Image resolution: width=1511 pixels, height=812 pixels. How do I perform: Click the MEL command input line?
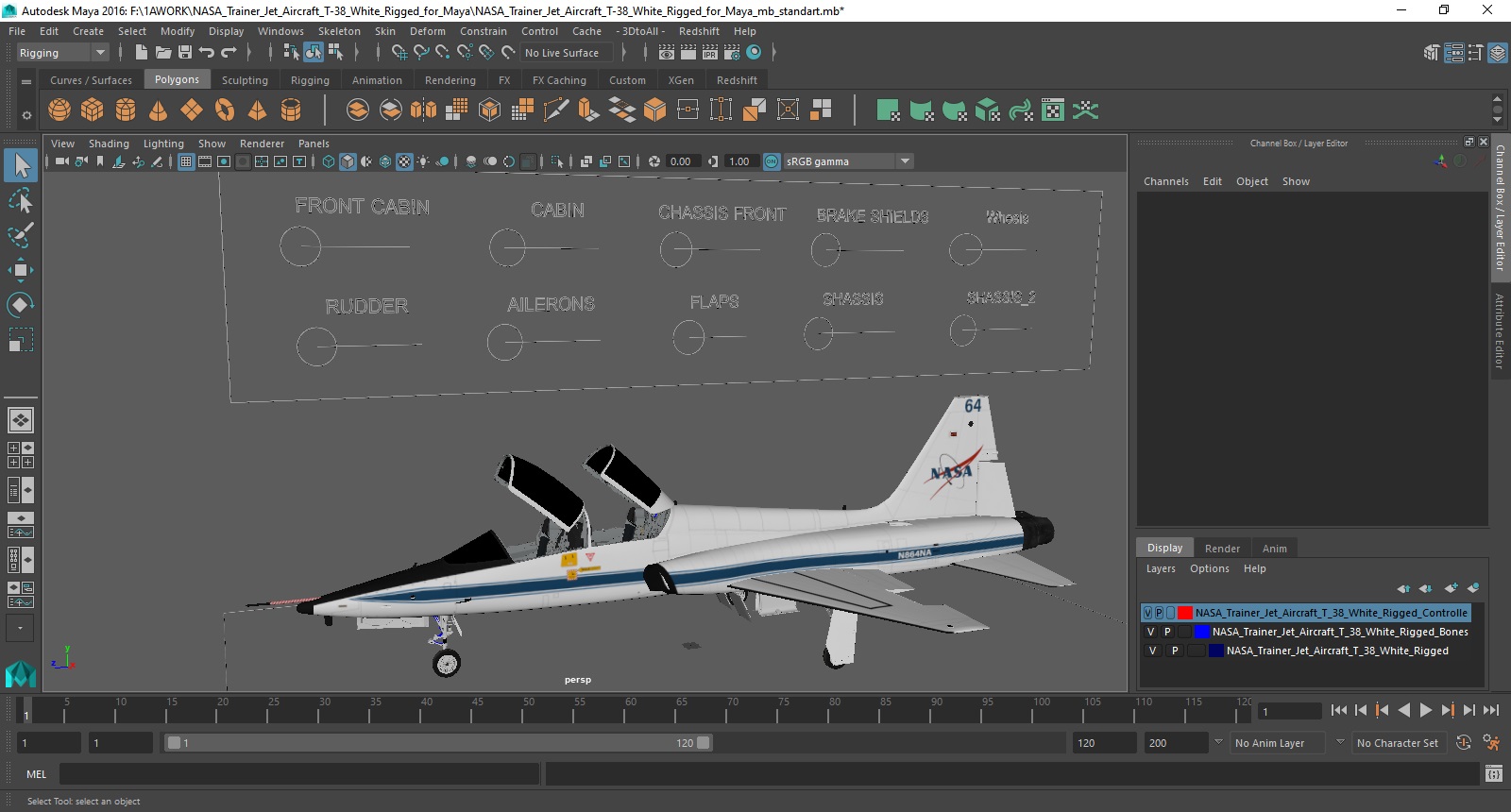[x=299, y=774]
